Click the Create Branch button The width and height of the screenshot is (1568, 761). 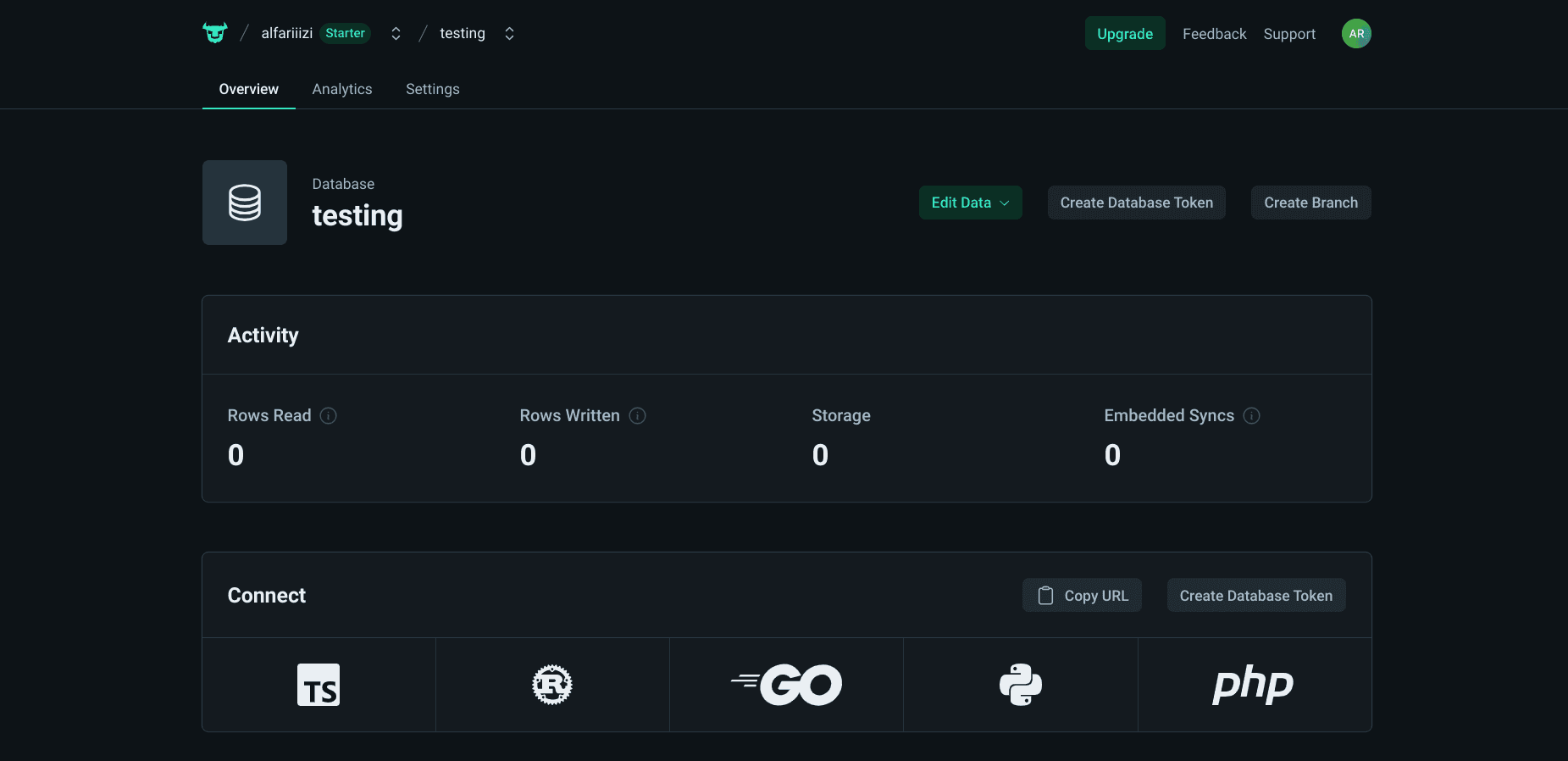(1311, 203)
